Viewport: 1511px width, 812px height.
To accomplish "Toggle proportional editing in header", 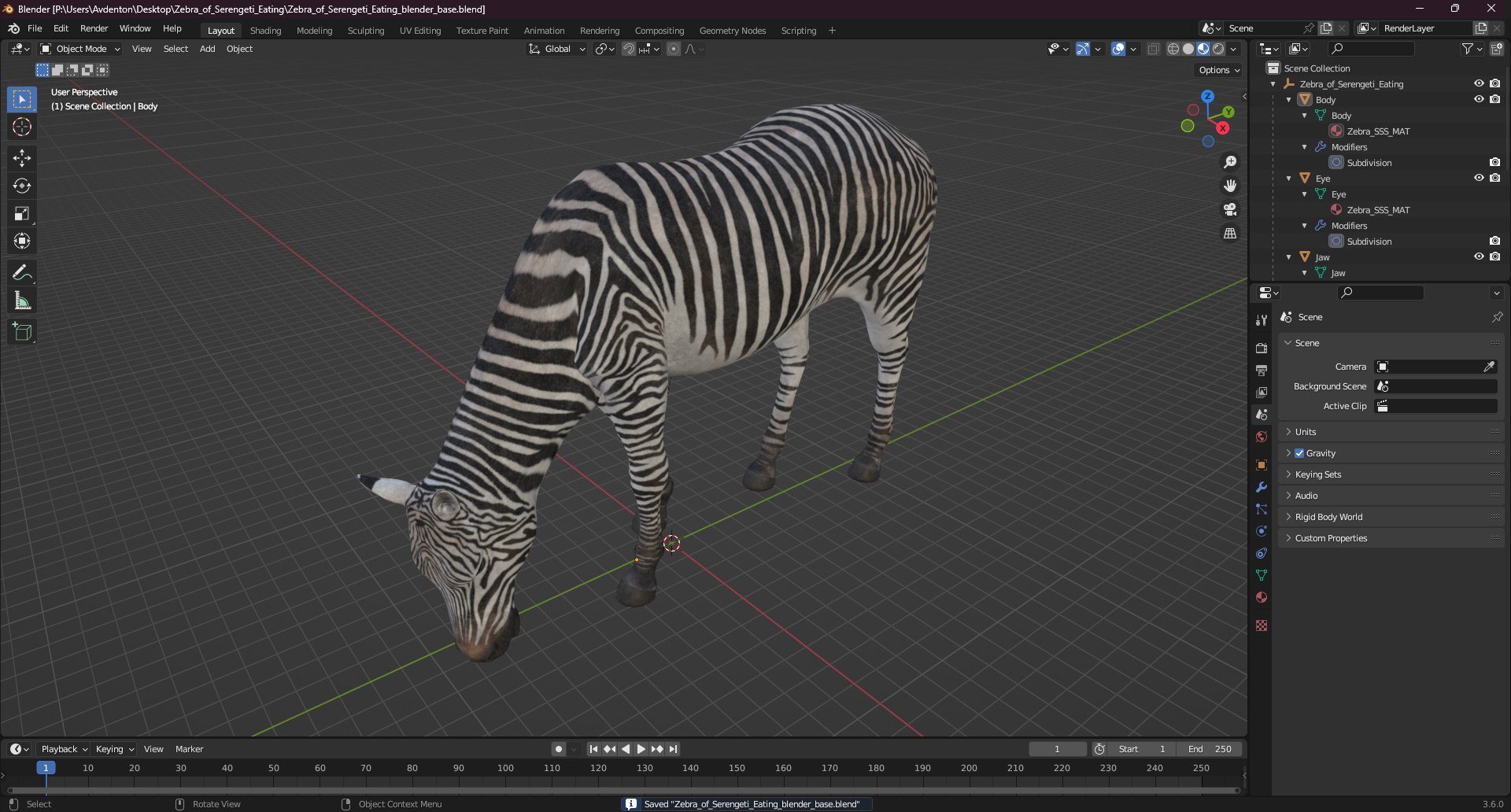I will (x=674, y=49).
